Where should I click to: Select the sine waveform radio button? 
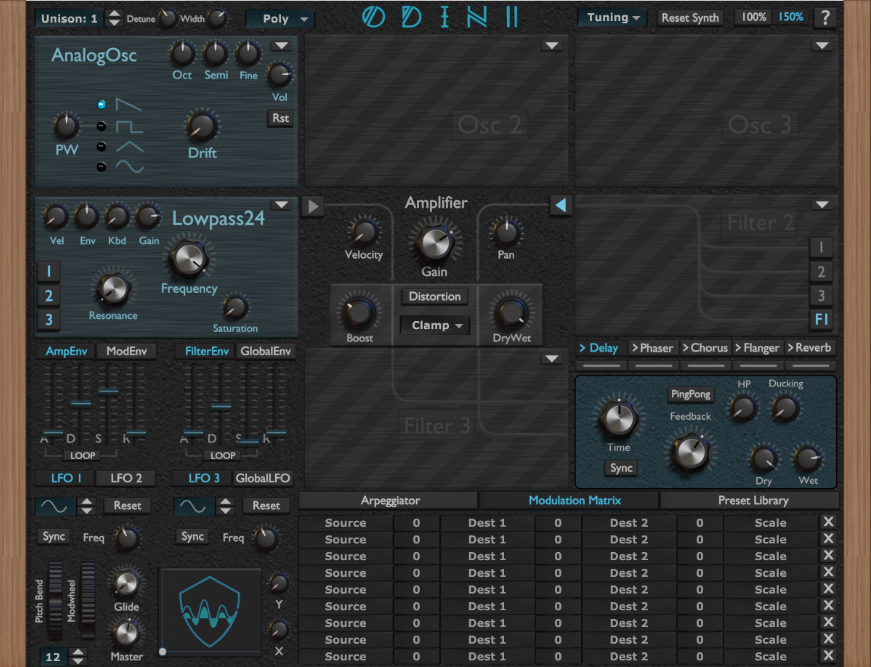[101, 167]
